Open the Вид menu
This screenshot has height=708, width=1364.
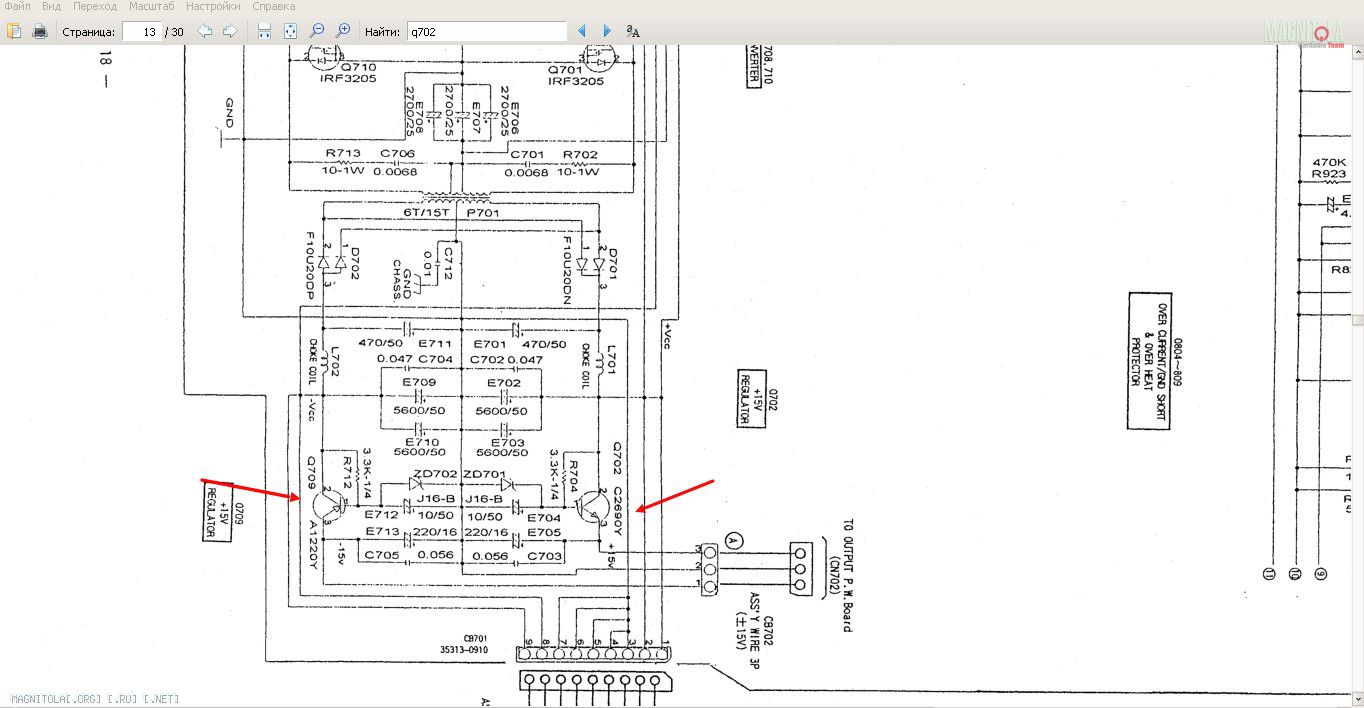52,6
